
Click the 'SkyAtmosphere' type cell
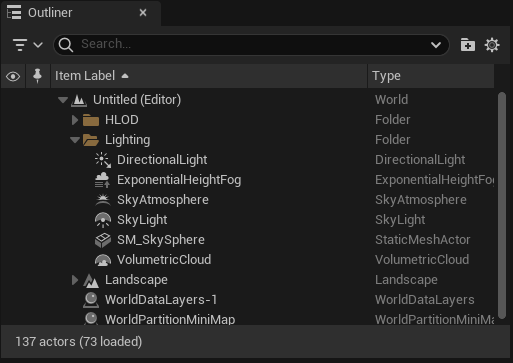pyautogui.click(x=421, y=200)
